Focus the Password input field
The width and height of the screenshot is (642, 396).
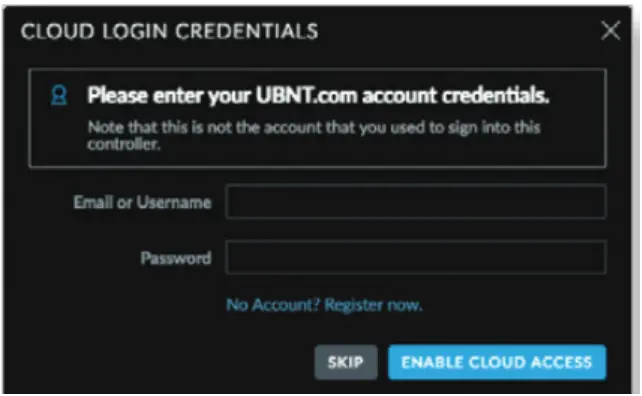(x=416, y=258)
